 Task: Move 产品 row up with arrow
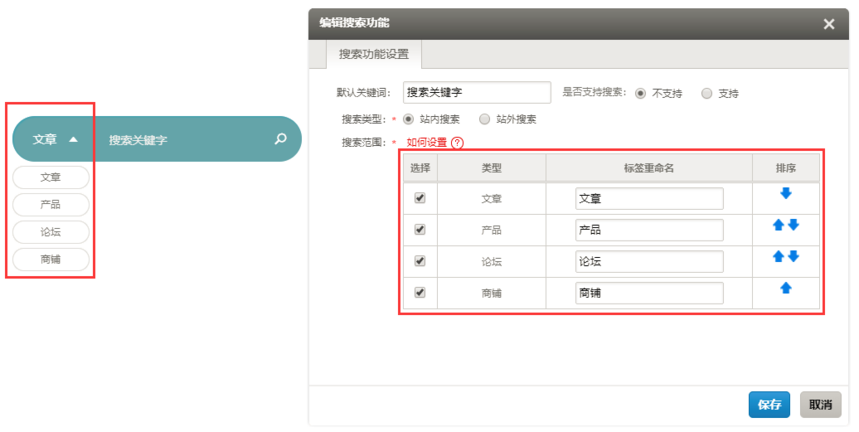tap(778, 225)
